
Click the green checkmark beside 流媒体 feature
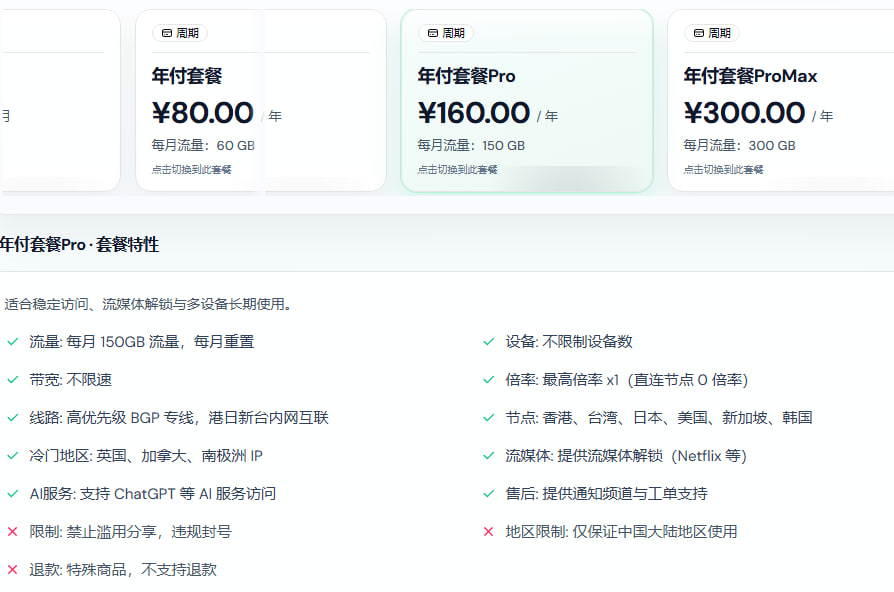(489, 456)
